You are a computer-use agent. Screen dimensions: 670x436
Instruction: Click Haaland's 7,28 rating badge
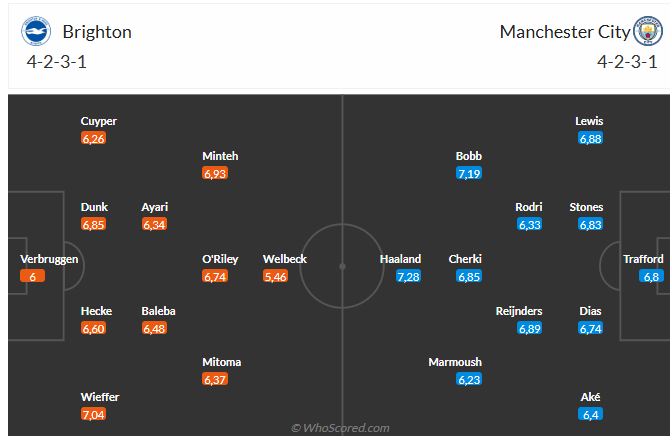pos(408,276)
